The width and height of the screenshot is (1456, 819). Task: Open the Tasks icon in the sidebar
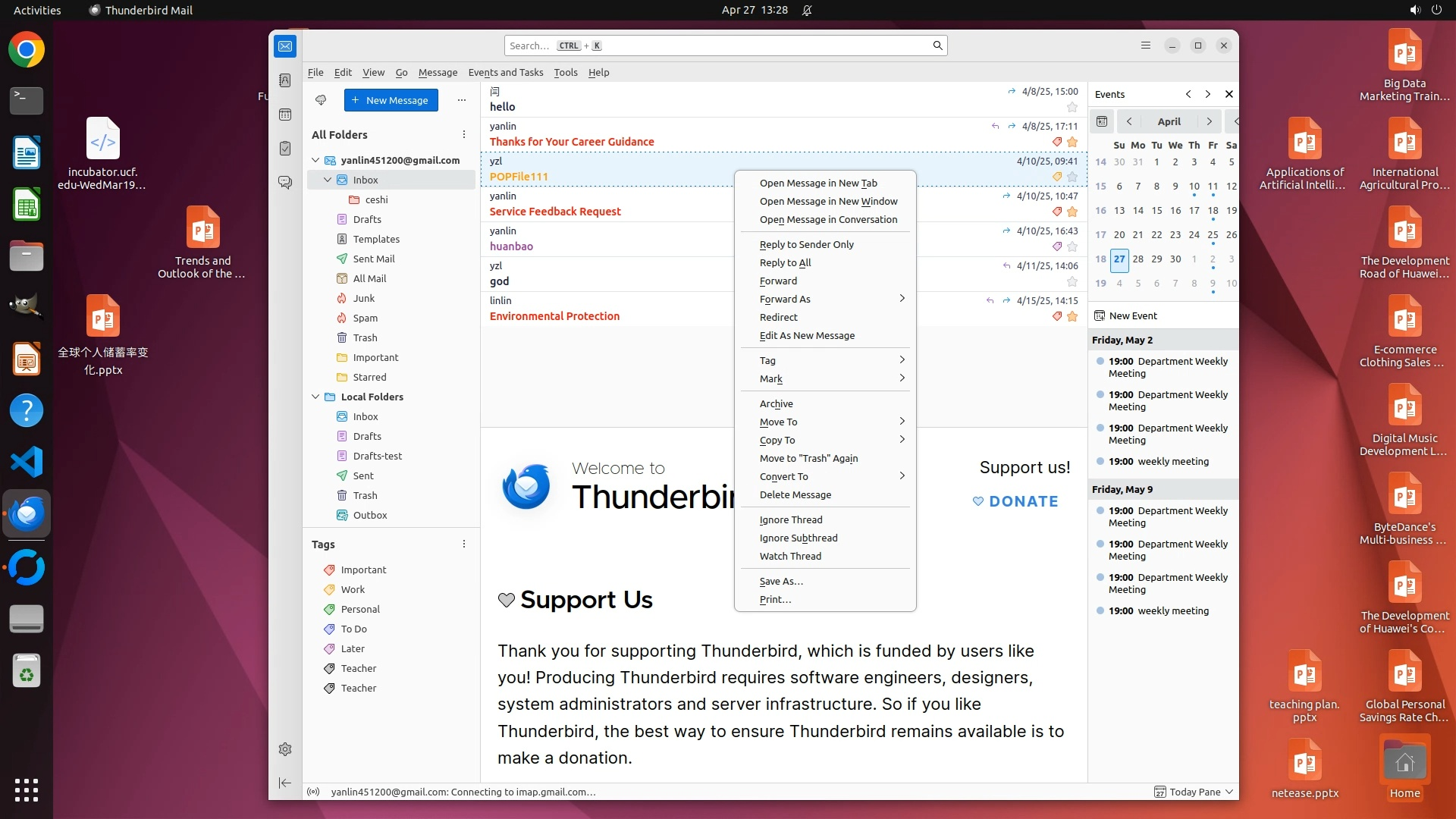(285, 149)
